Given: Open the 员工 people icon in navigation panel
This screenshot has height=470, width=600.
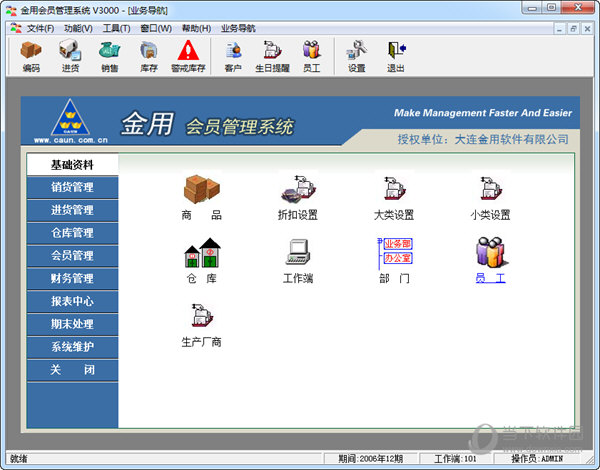Looking at the screenshot, I should (491, 252).
